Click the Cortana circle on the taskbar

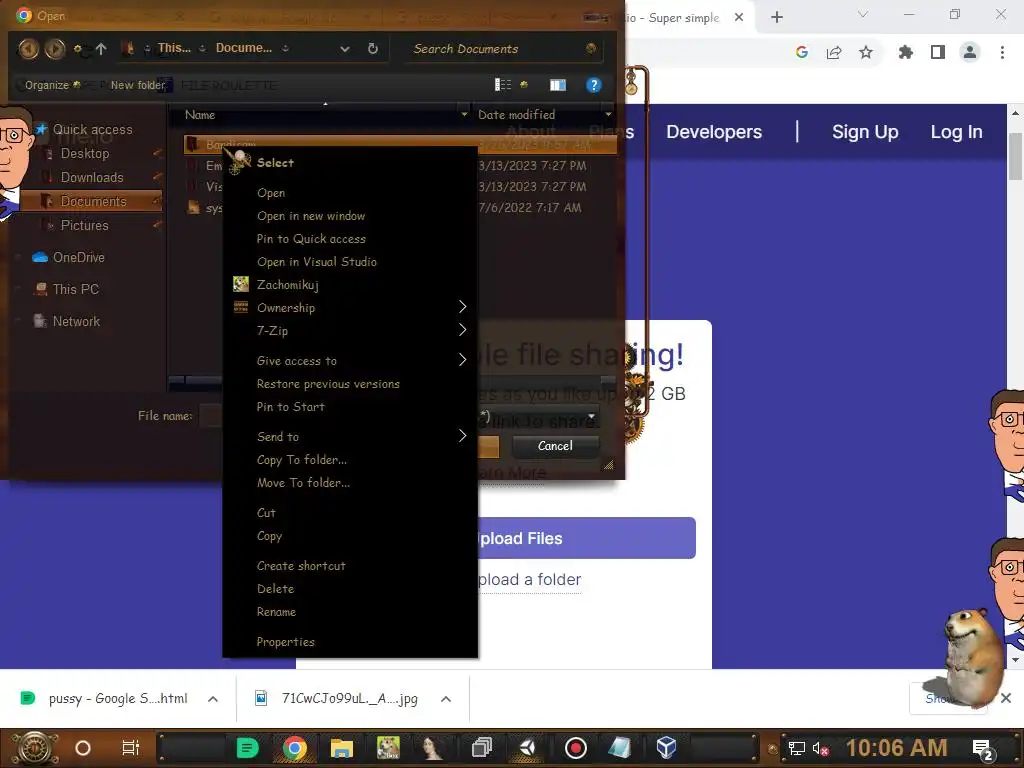point(83,748)
